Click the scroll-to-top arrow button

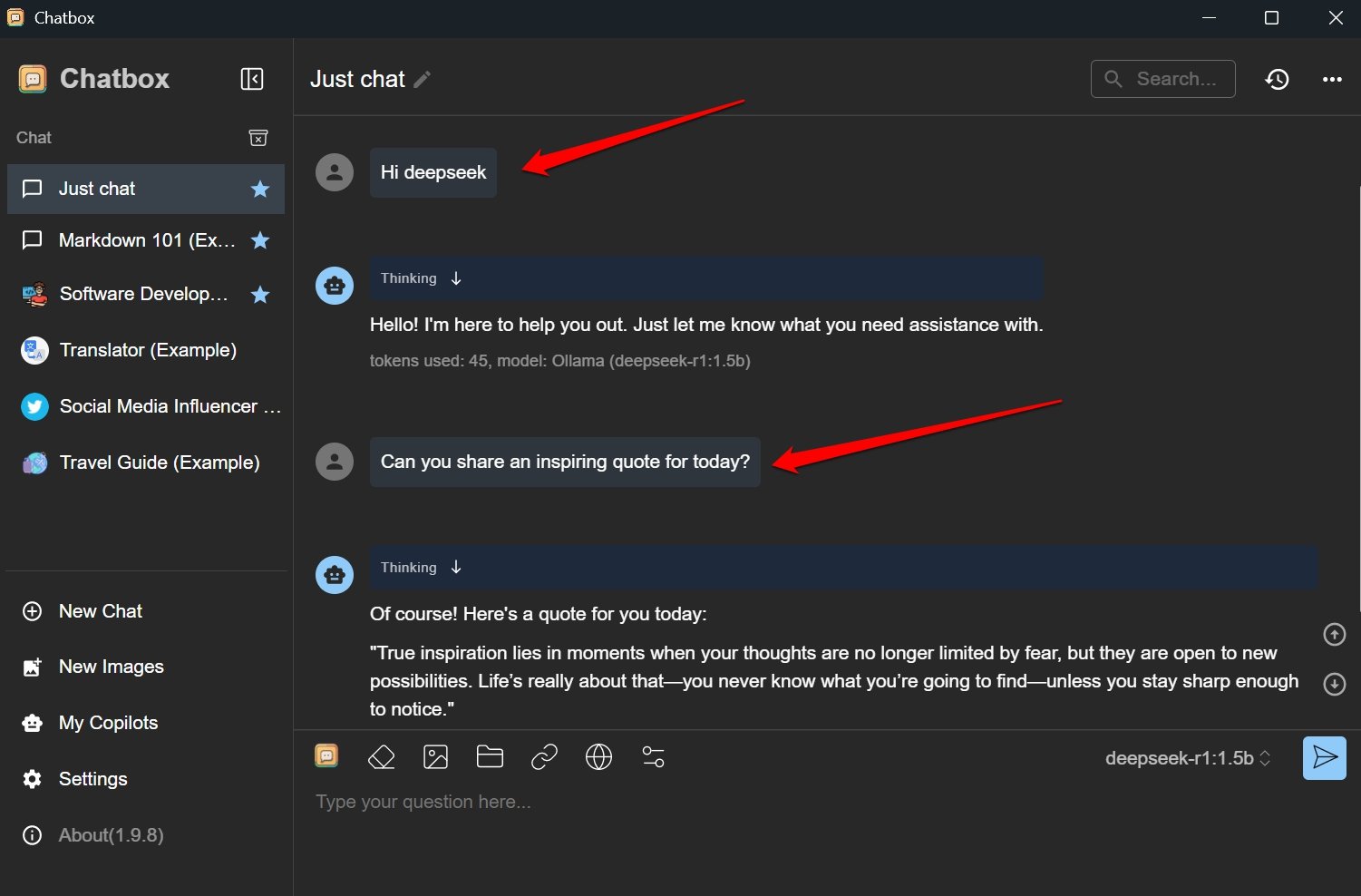tap(1334, 634)
